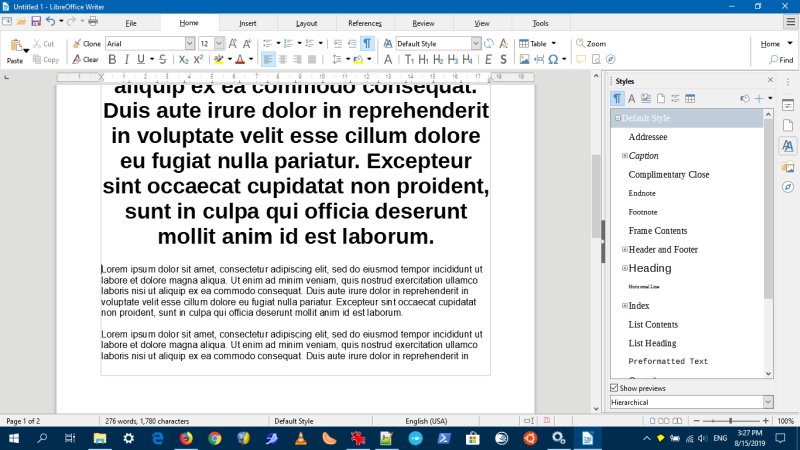Uncheck the Show previews checkbox
Image resolution: width=800 pixels, height=450 pixels.
(x=614, y=388)
